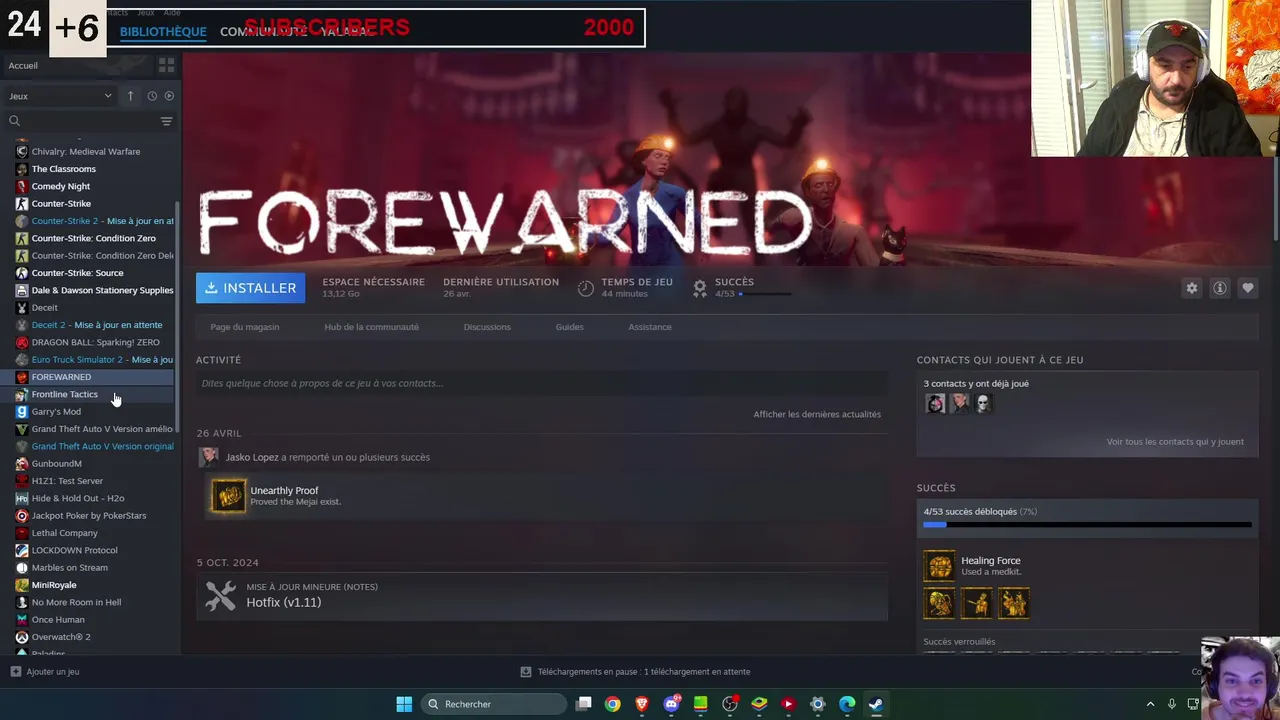This screenshot has height=720, width=1280.
Task: Open the Steam taskbar icon
Action: coord(876,704)
